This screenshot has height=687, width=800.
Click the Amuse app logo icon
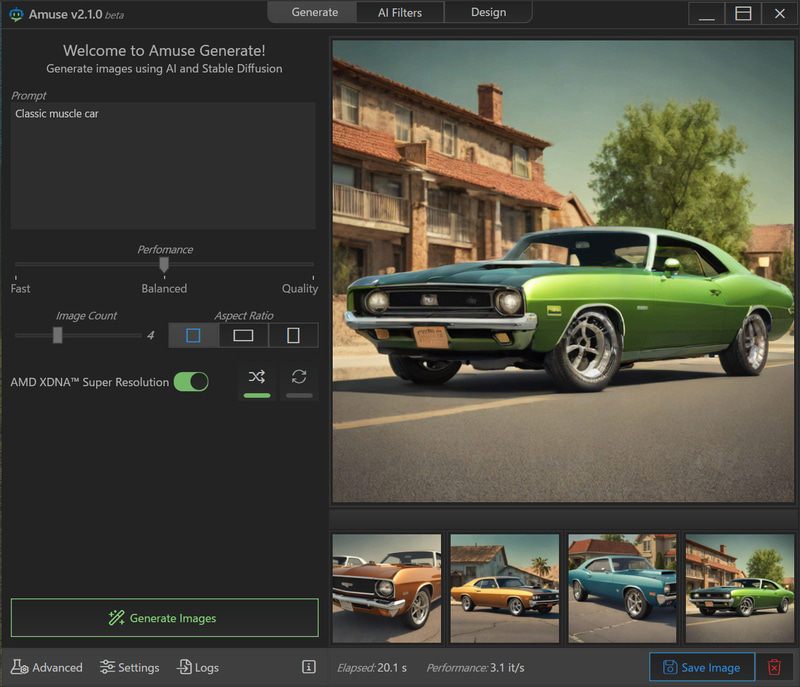pyautogui.click(x=15, y=14)
